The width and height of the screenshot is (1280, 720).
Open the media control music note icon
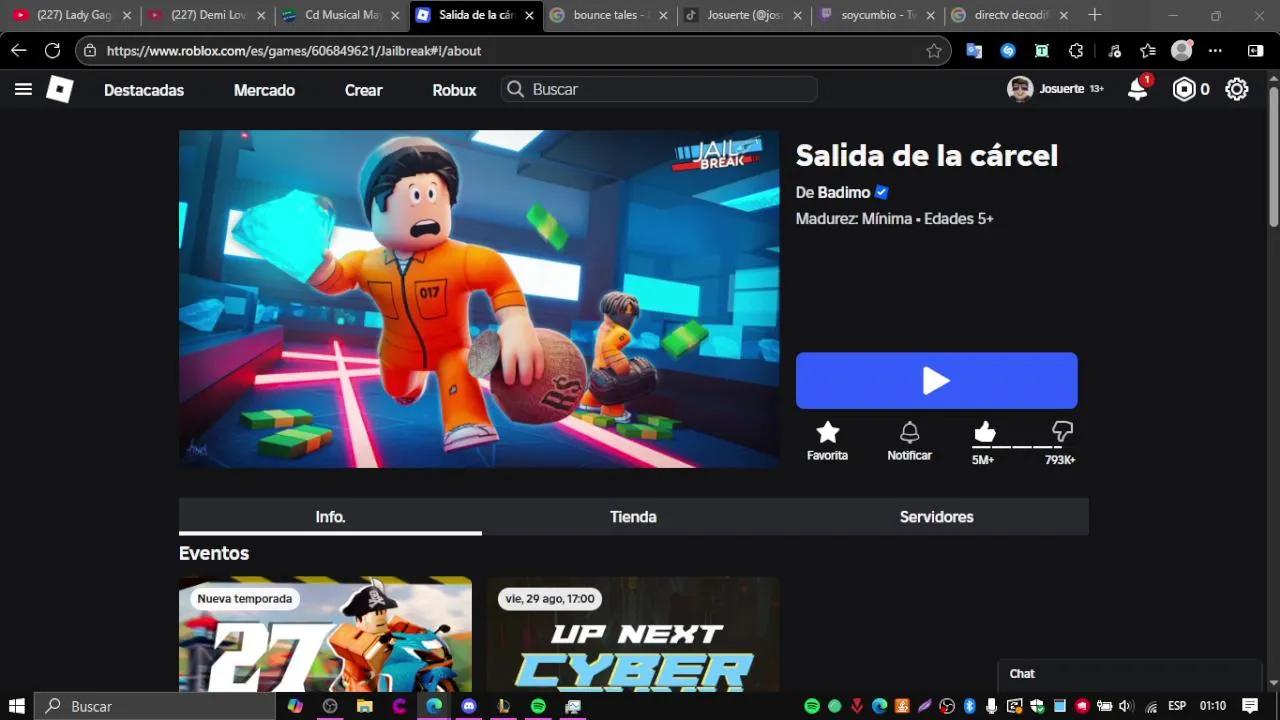[x=1115, y=51]
